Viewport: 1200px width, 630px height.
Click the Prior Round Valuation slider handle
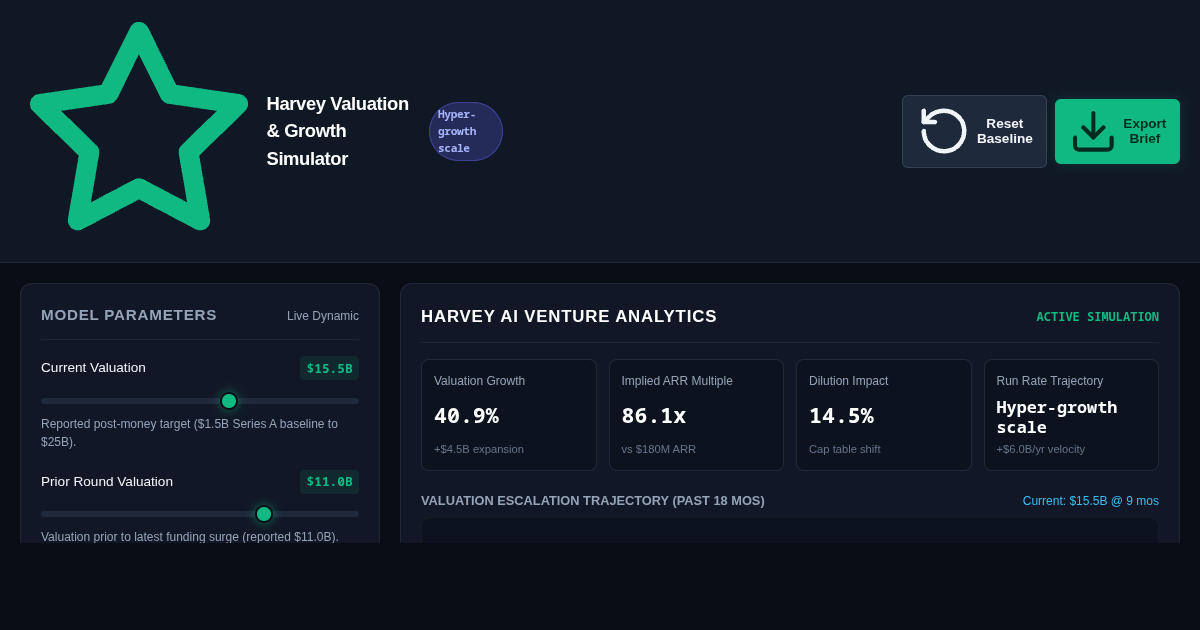click(x=264, y=514)
